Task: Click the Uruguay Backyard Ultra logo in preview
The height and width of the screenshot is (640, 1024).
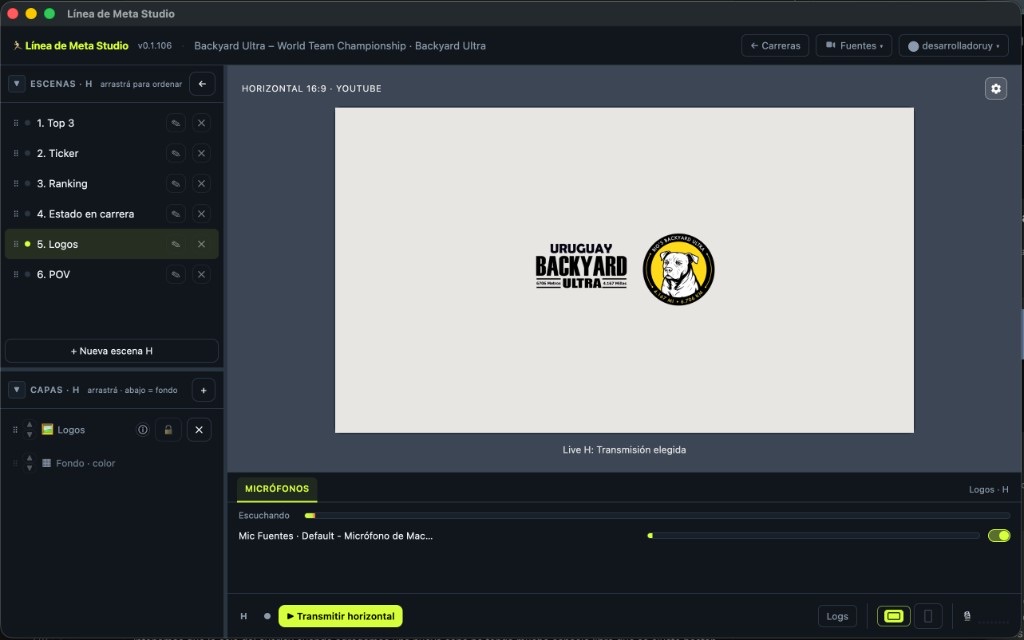Action: pos(581,266)
